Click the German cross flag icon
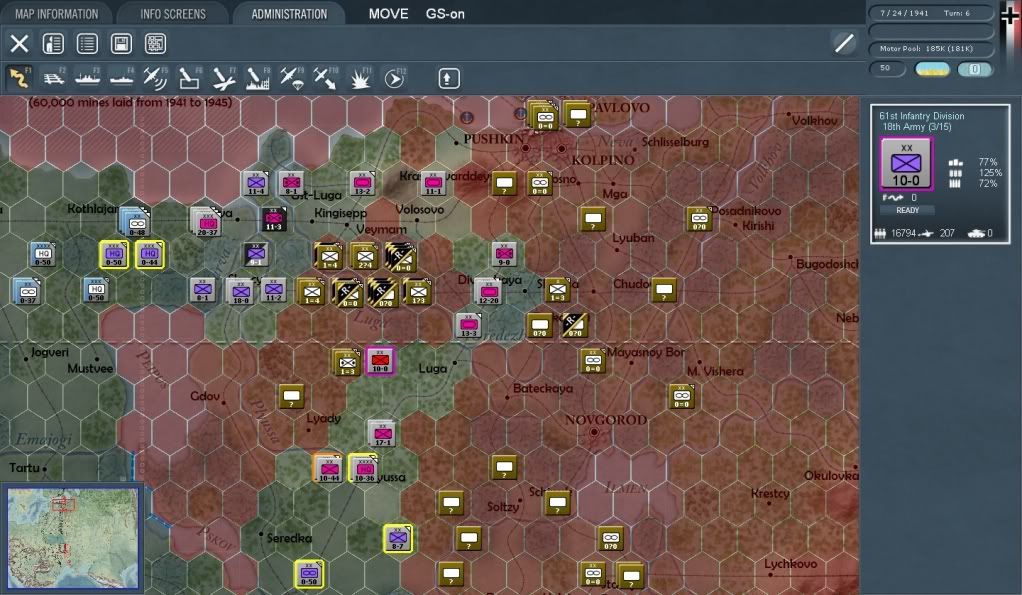Viewport: 1022px width, 595px height. pos(1010,14)
